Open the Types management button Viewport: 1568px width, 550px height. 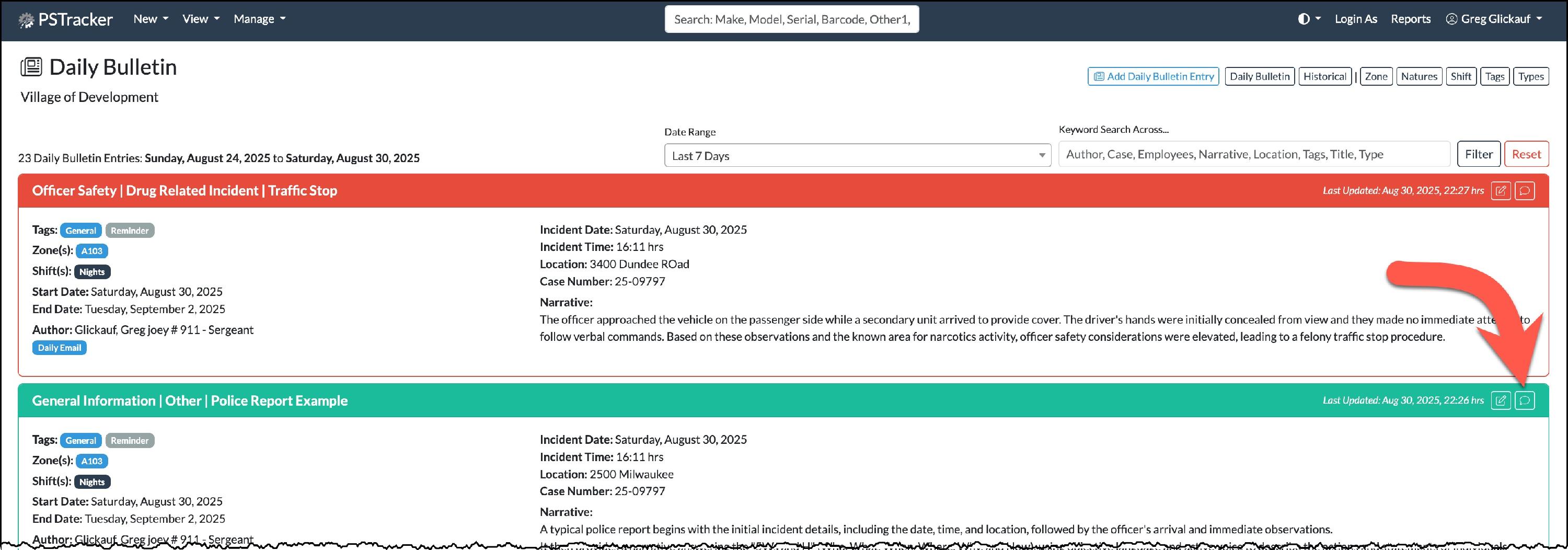[x=1531, y=76]
